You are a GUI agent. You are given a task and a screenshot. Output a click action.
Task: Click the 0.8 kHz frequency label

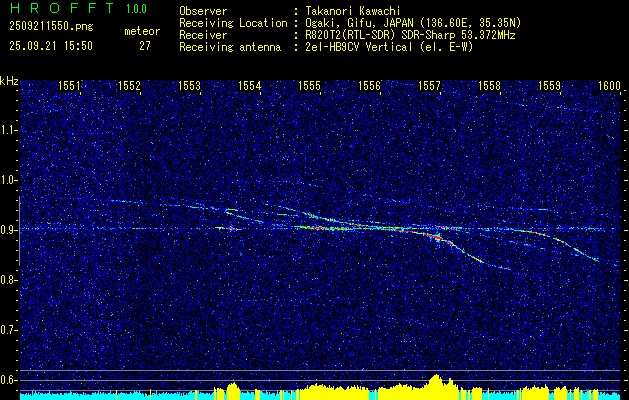[x=9, y=280]
